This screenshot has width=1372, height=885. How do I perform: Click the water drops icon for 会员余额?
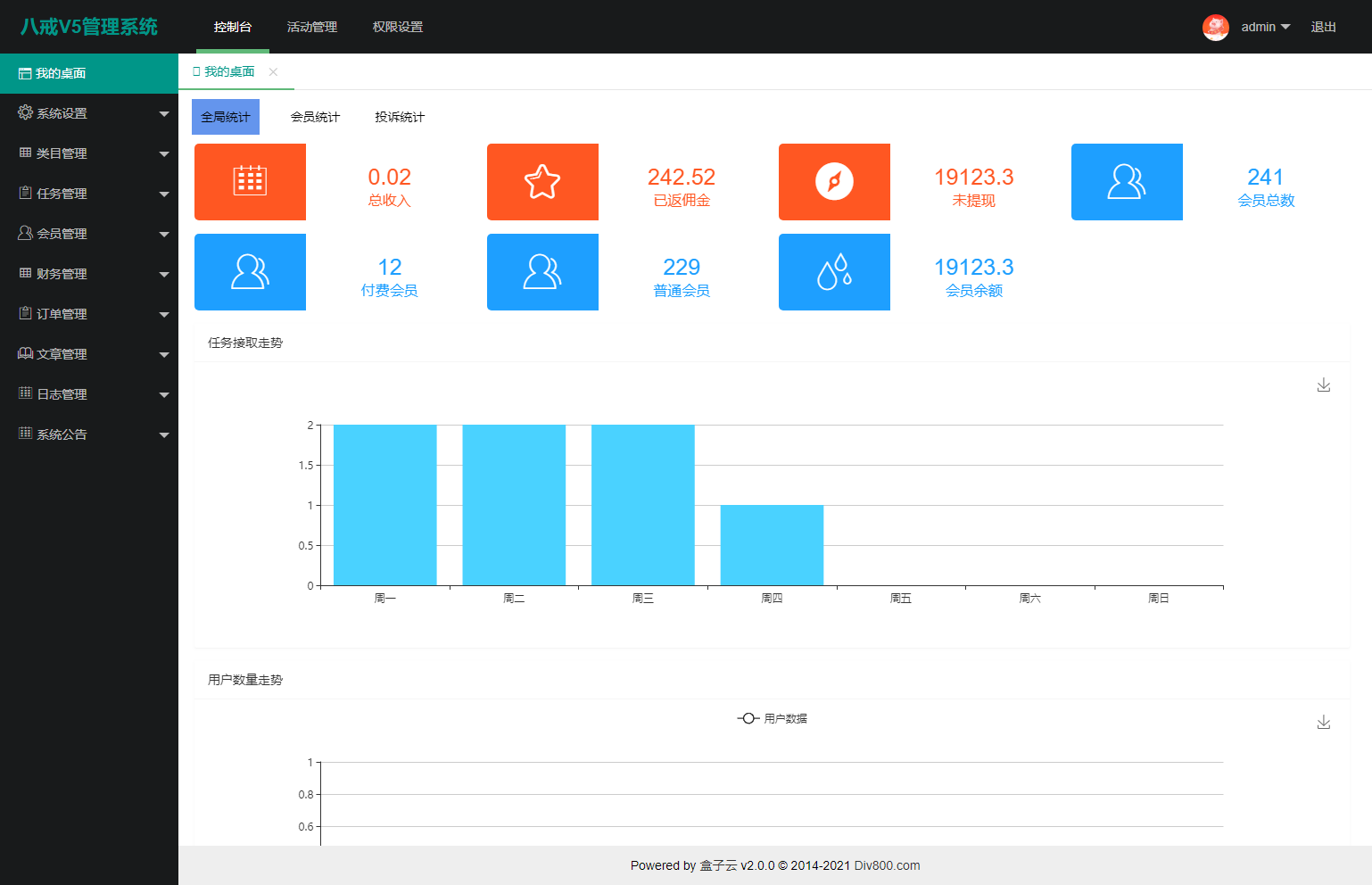pyautogui.click(x=834, y=272)
